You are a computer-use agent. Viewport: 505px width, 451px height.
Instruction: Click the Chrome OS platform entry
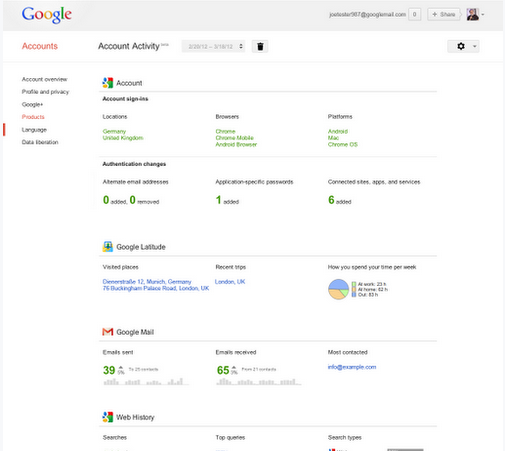[343, 144]
